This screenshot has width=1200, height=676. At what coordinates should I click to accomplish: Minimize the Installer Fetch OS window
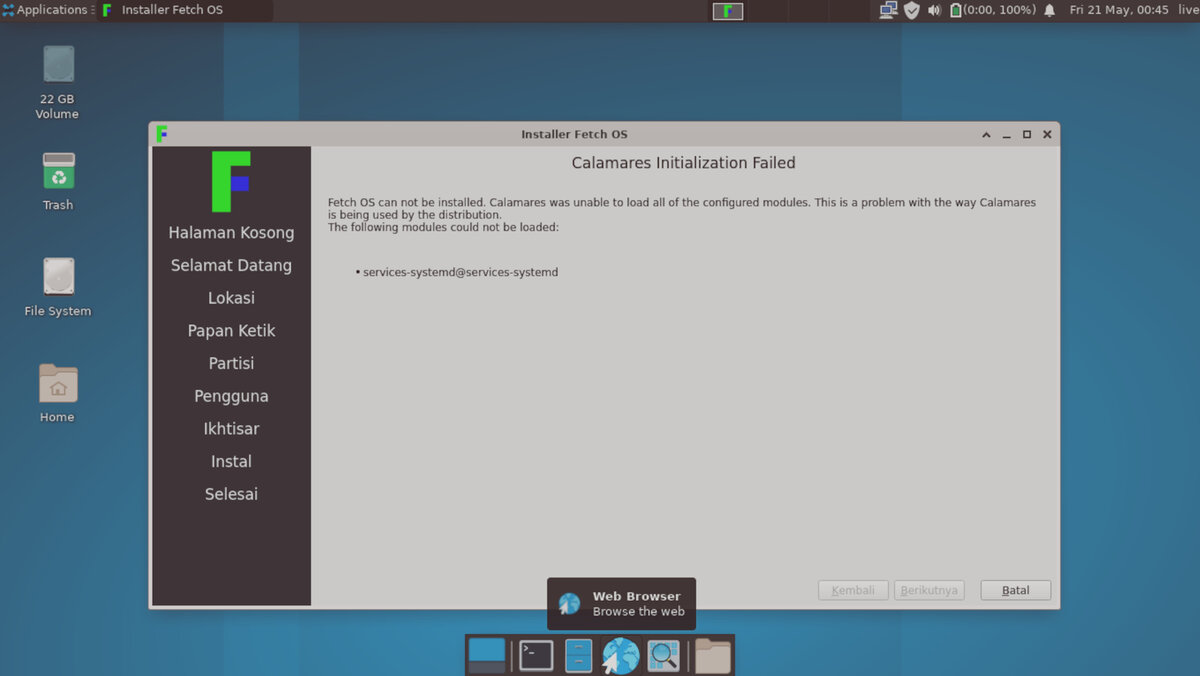pyautogui.click(x=1006, y=134)
